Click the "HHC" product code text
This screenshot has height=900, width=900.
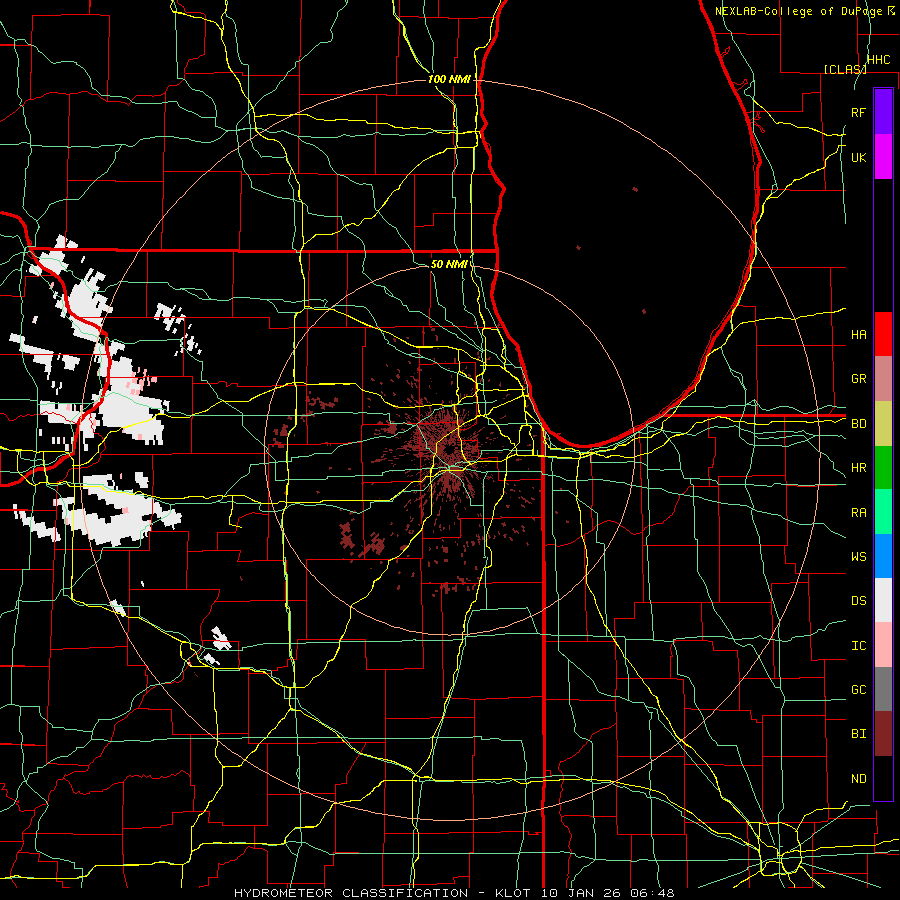click(x=878, y=60)
